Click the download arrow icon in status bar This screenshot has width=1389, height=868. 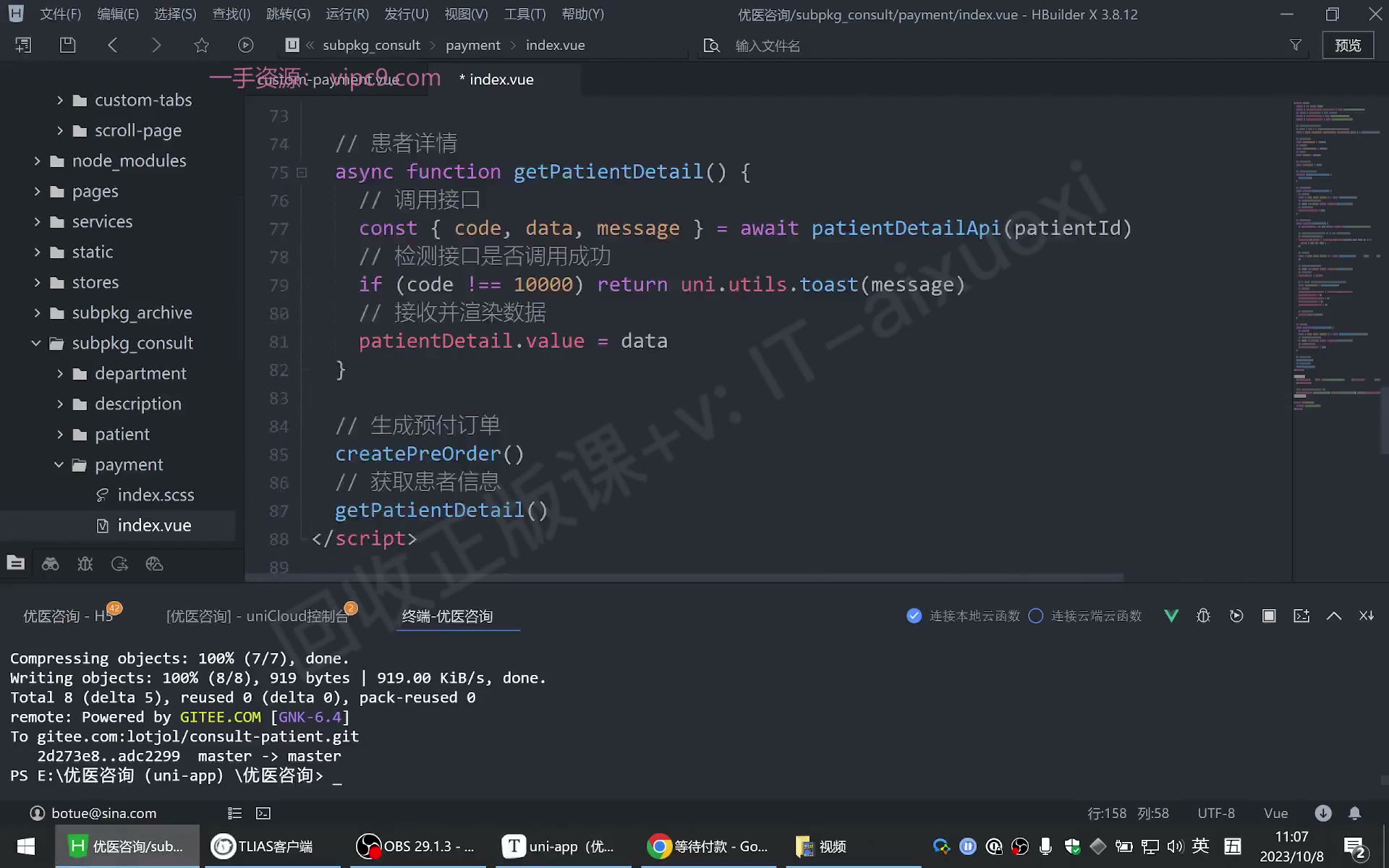click(1323, 813)
